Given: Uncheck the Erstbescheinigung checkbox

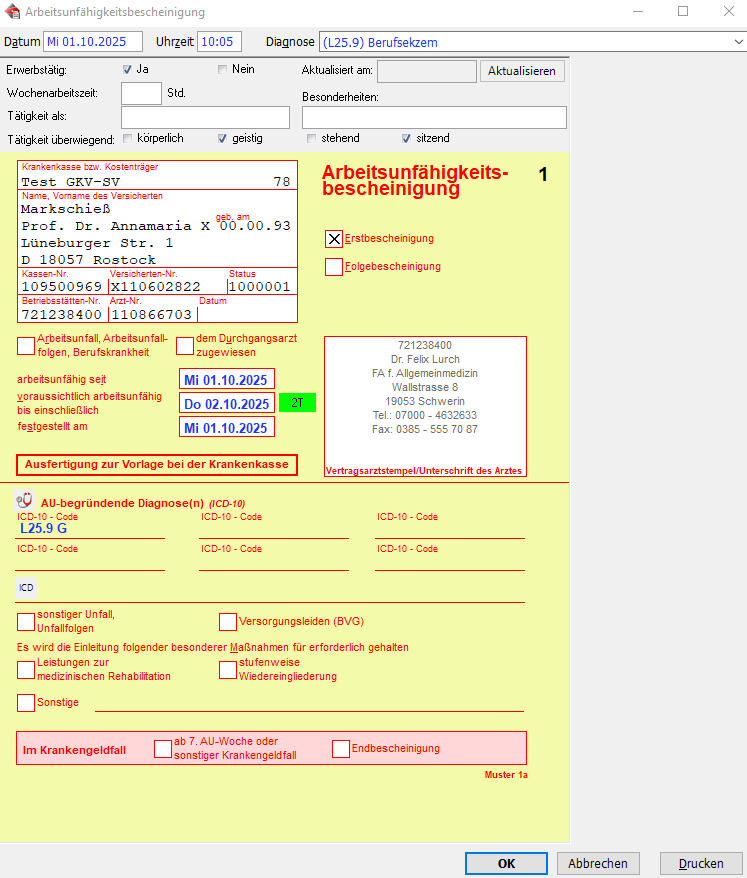Looking at the screenshot, I should point(334,239).
